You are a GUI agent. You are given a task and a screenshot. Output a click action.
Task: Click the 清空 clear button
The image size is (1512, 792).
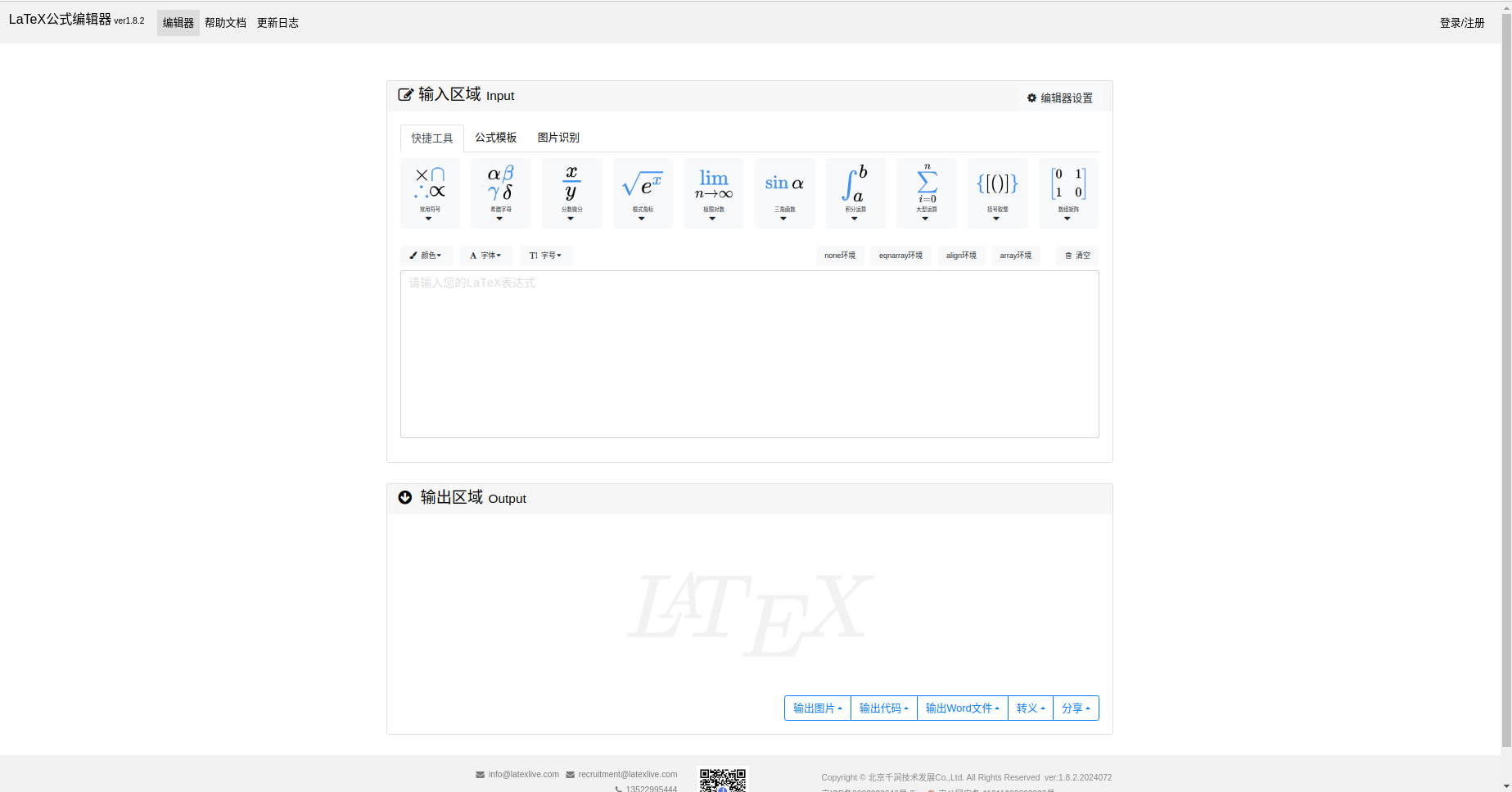[x=1077, y=256]
